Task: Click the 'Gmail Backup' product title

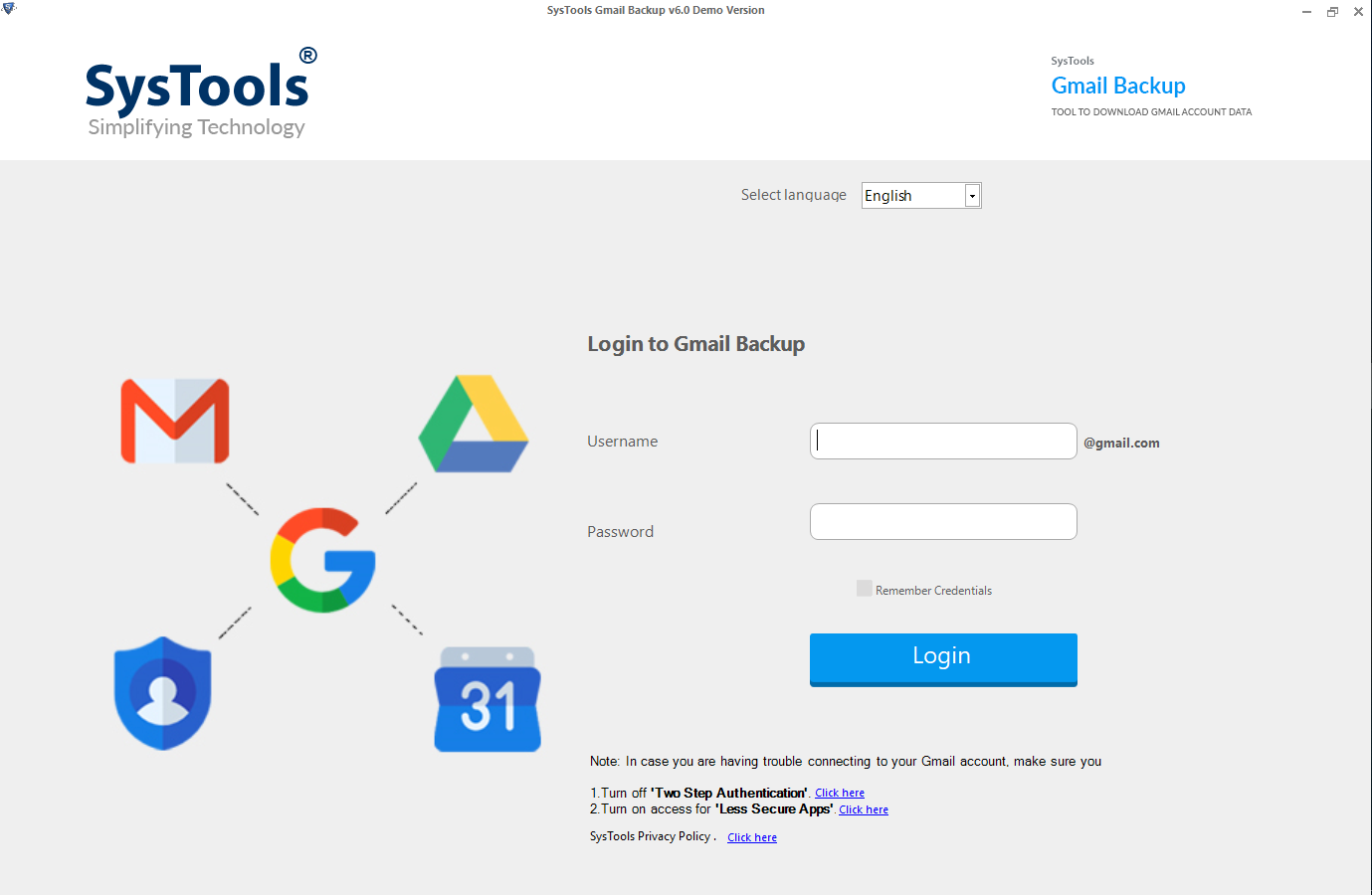Action: pos(1118,86)
